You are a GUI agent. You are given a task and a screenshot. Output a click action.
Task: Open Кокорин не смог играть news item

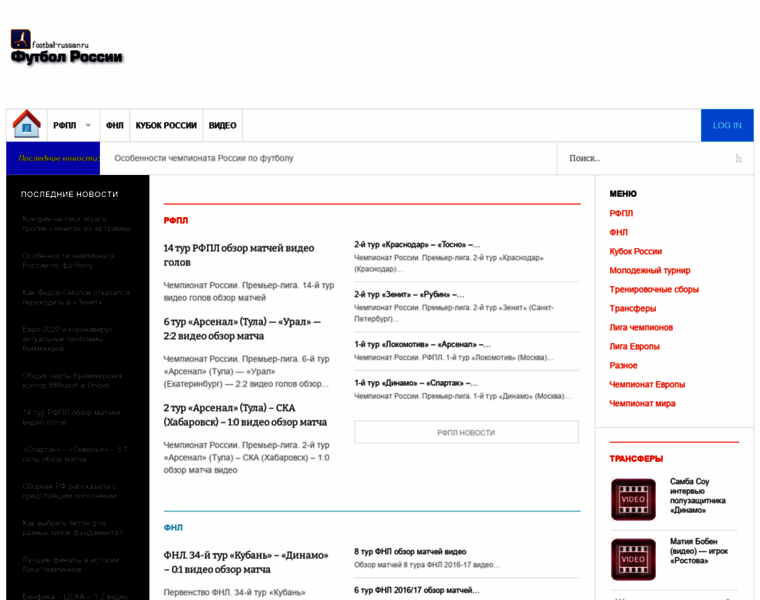click(x=76, y=224)
